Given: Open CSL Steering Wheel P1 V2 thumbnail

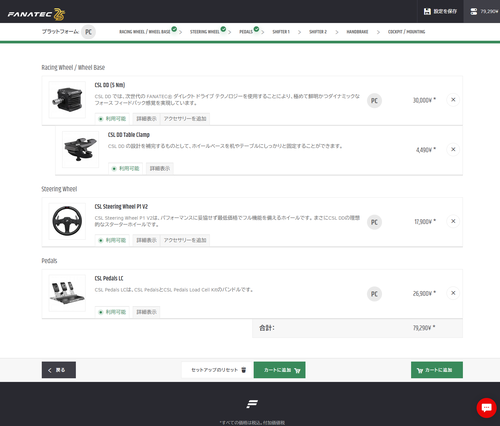Looking at the screenshot, I should 67,221.
